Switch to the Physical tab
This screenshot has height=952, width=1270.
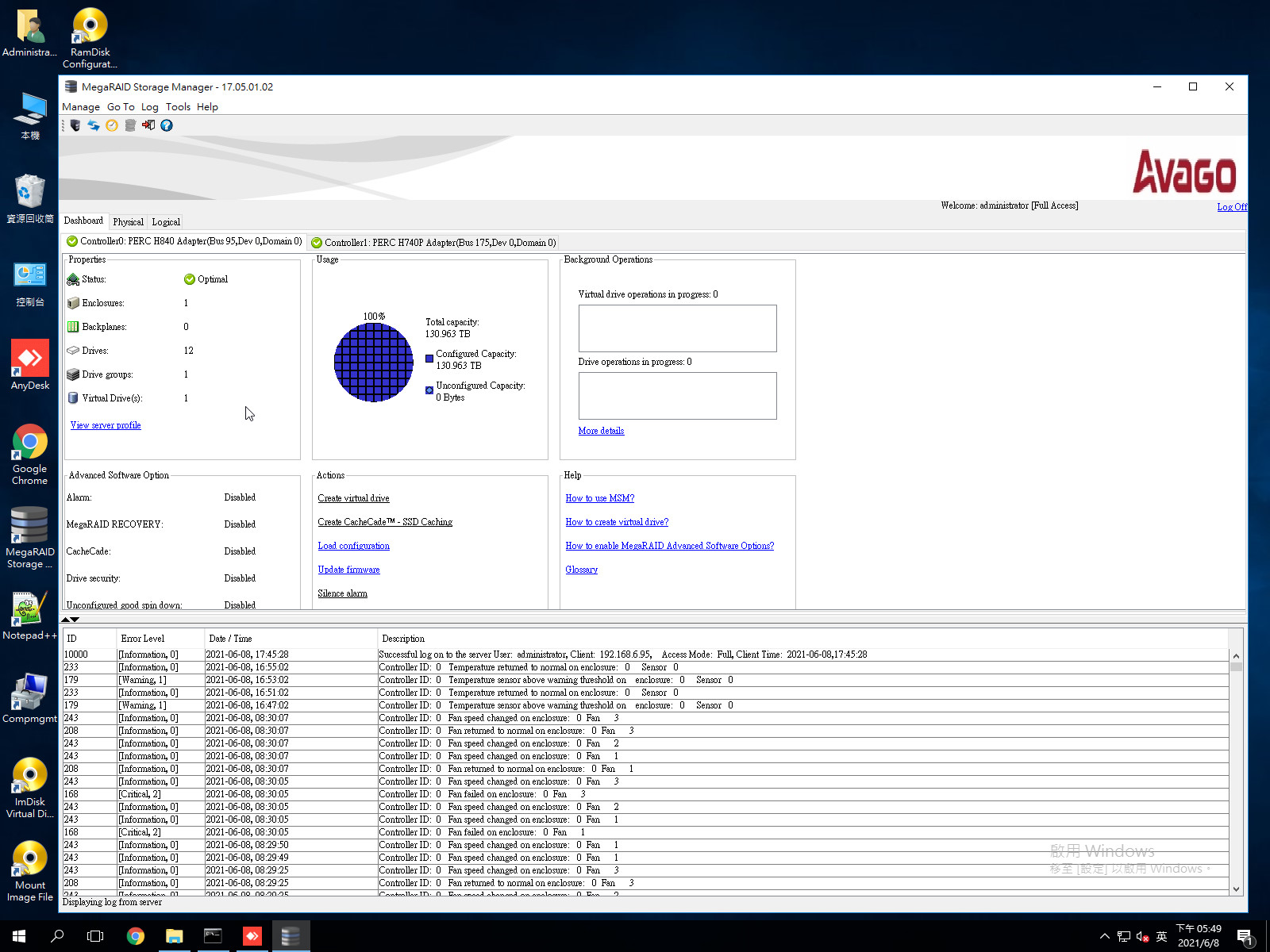128,222
